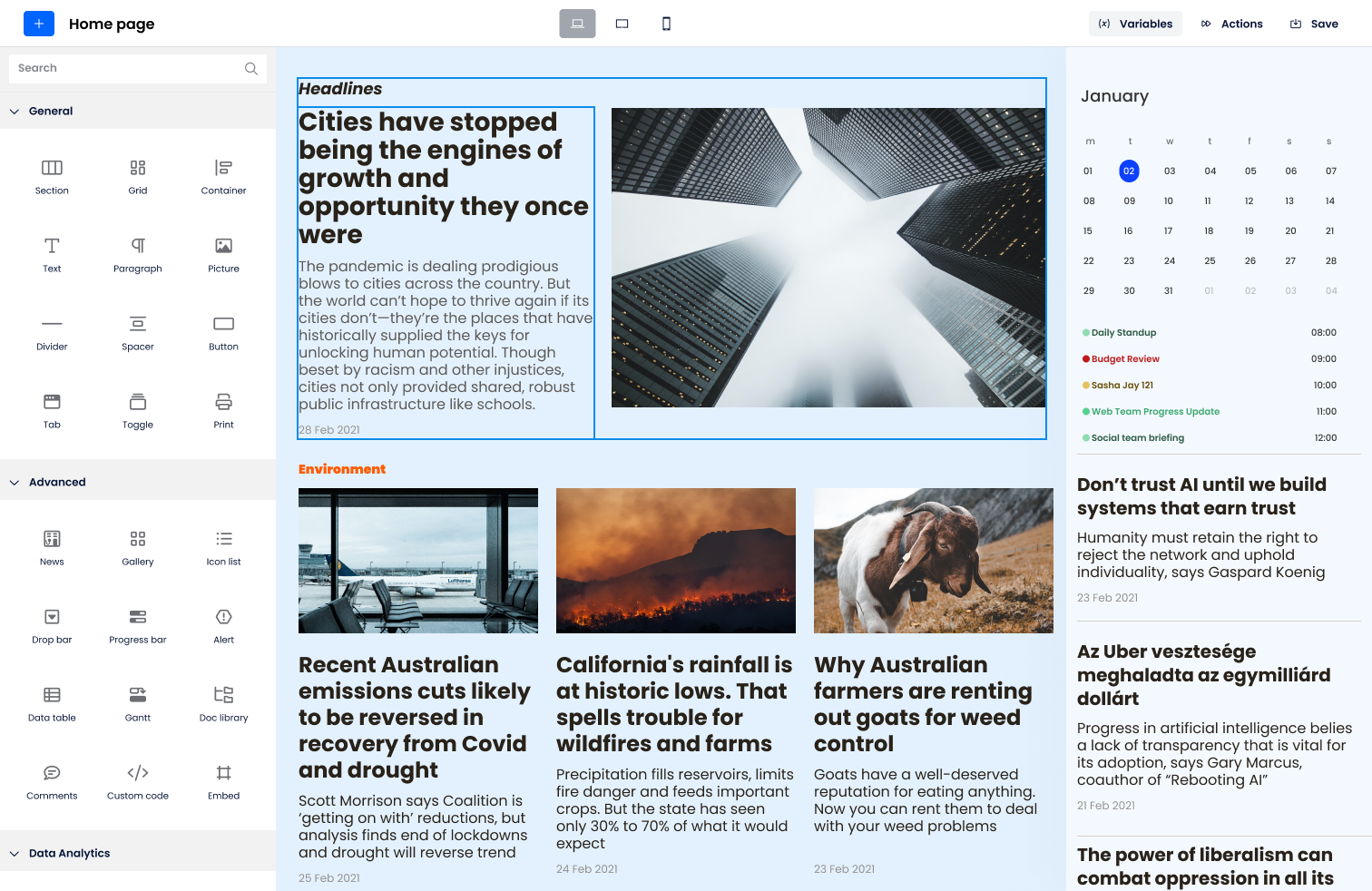Open the Actions menu
1372x891 pixels.
[1231, 24]
